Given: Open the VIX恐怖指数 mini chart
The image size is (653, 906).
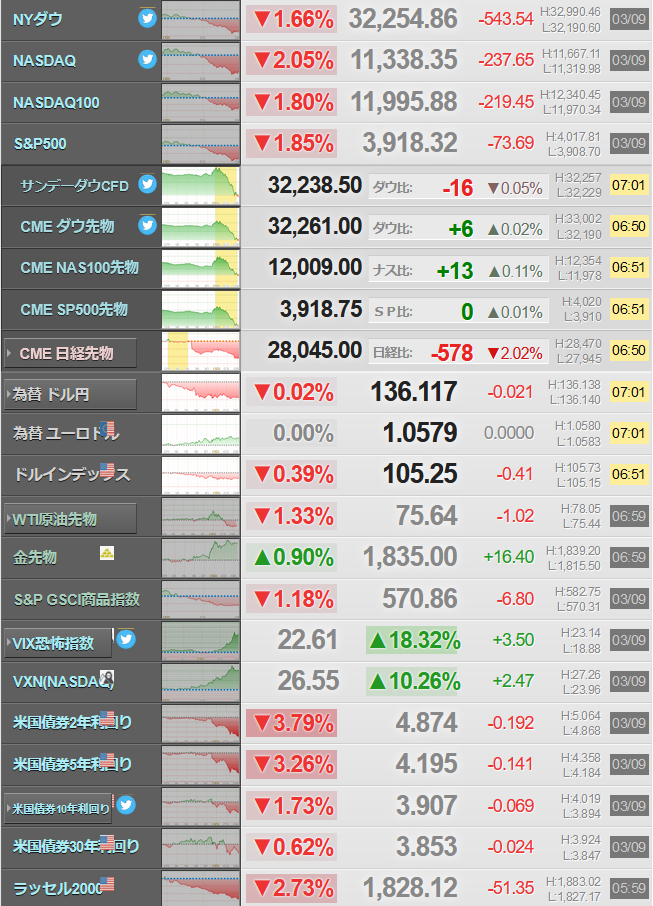Looking at the screenshot, I should point(201,640).
